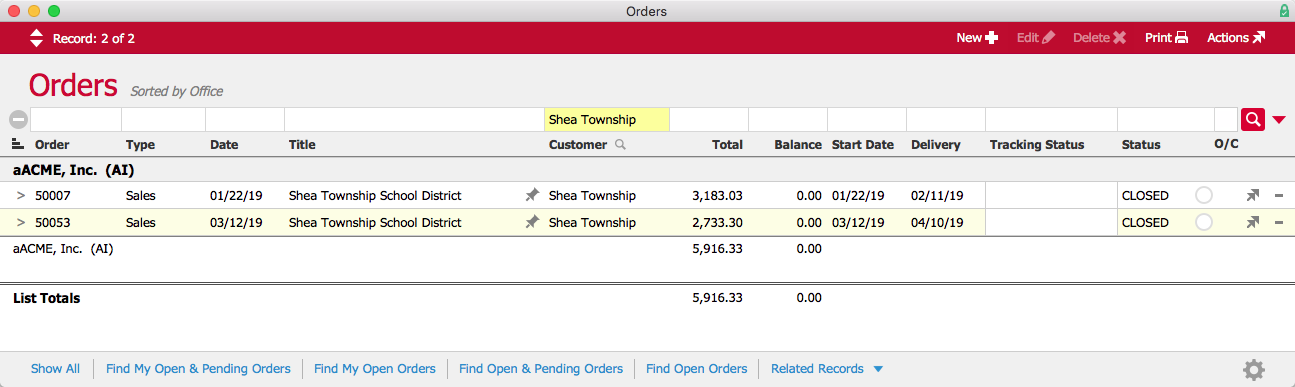Click the Customer search field with Shea Township
Viewport: 1295px width, 387px height.
coord(606,120)
